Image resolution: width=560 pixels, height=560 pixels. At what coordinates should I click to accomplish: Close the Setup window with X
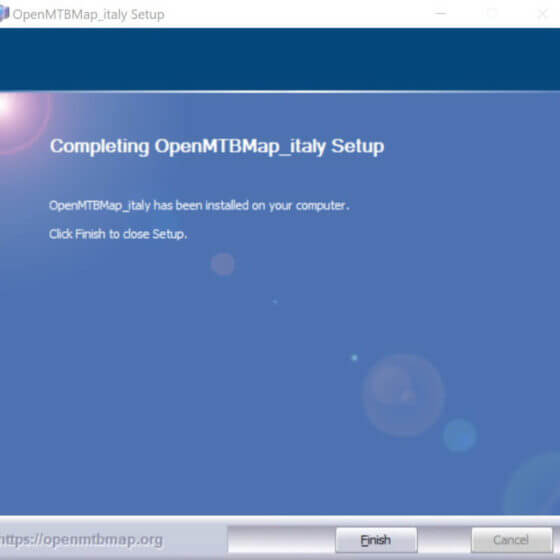coord(542,14)
